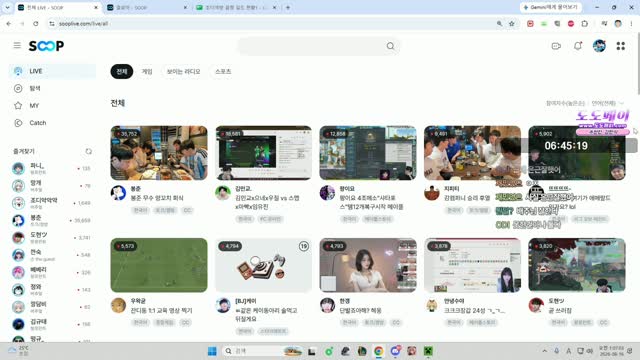Switch to the third browser tab
The image size is (640, 360).
236,7
